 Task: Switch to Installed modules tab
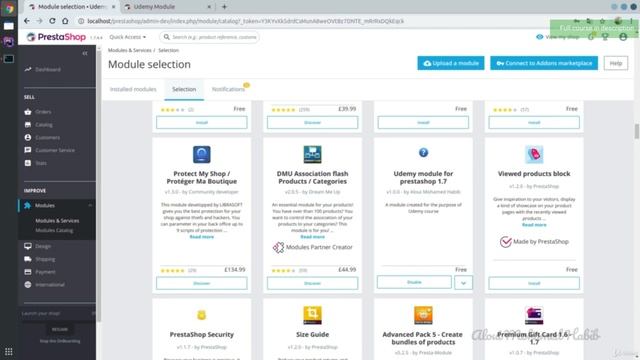point(133,89)
